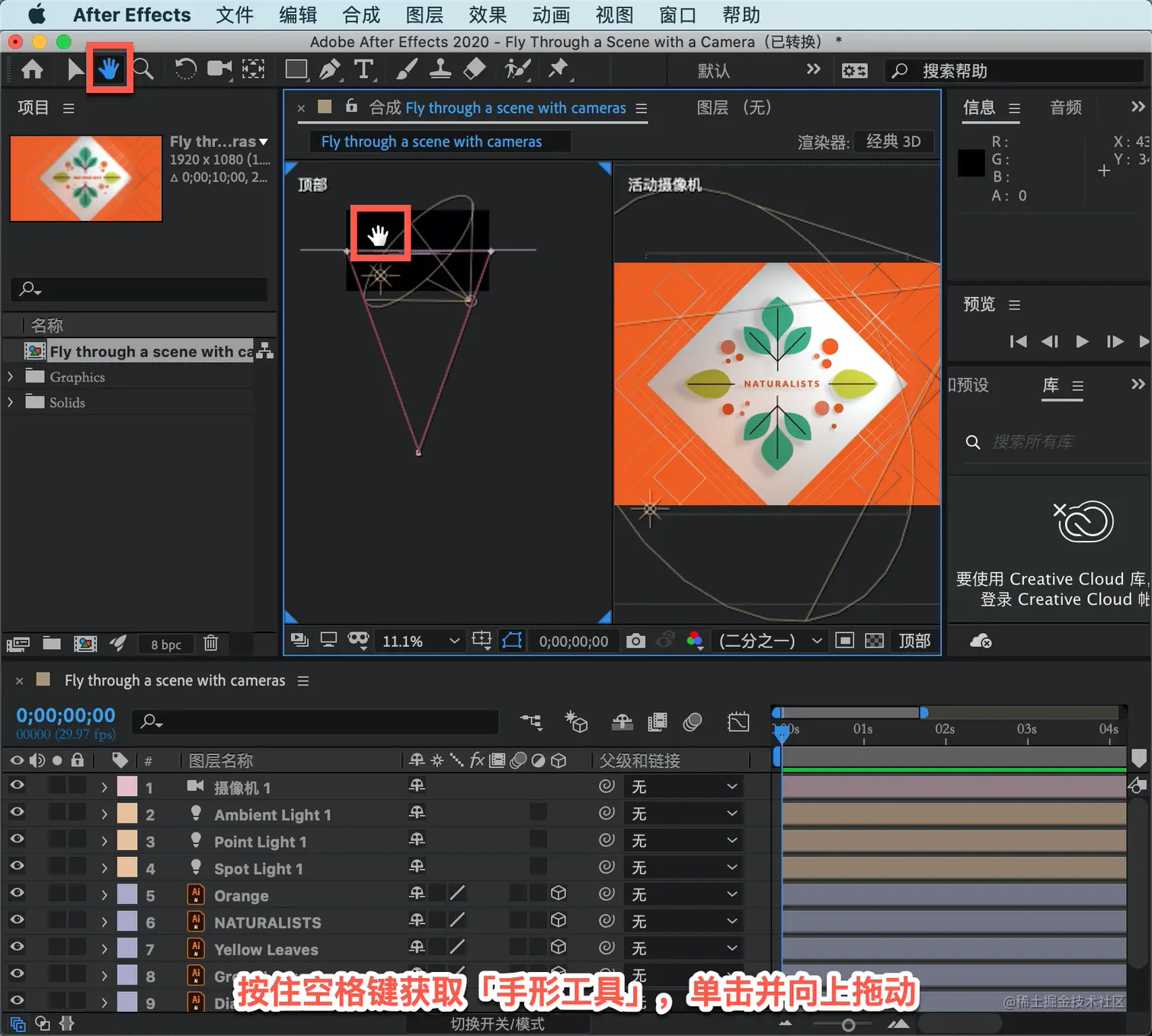This screenshot has height=1036, width=1152.
Task: Click 切换开关/模式 at timeline bottom
Action: [497, 1024]
